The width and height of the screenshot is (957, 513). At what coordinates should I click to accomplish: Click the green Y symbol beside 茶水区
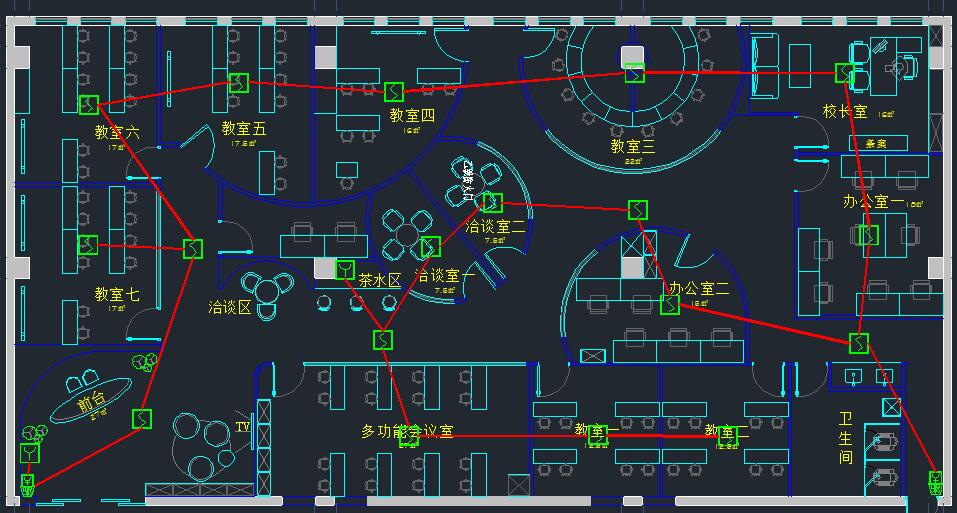pos(344,269)
